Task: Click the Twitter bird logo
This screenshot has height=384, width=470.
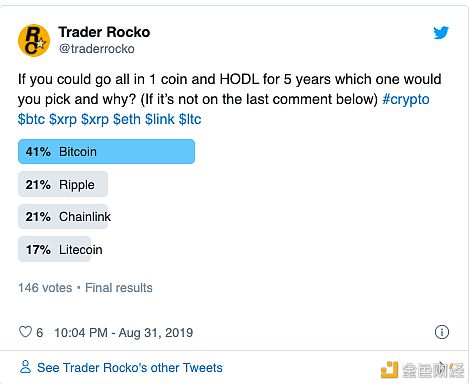Action: (441, 33)
